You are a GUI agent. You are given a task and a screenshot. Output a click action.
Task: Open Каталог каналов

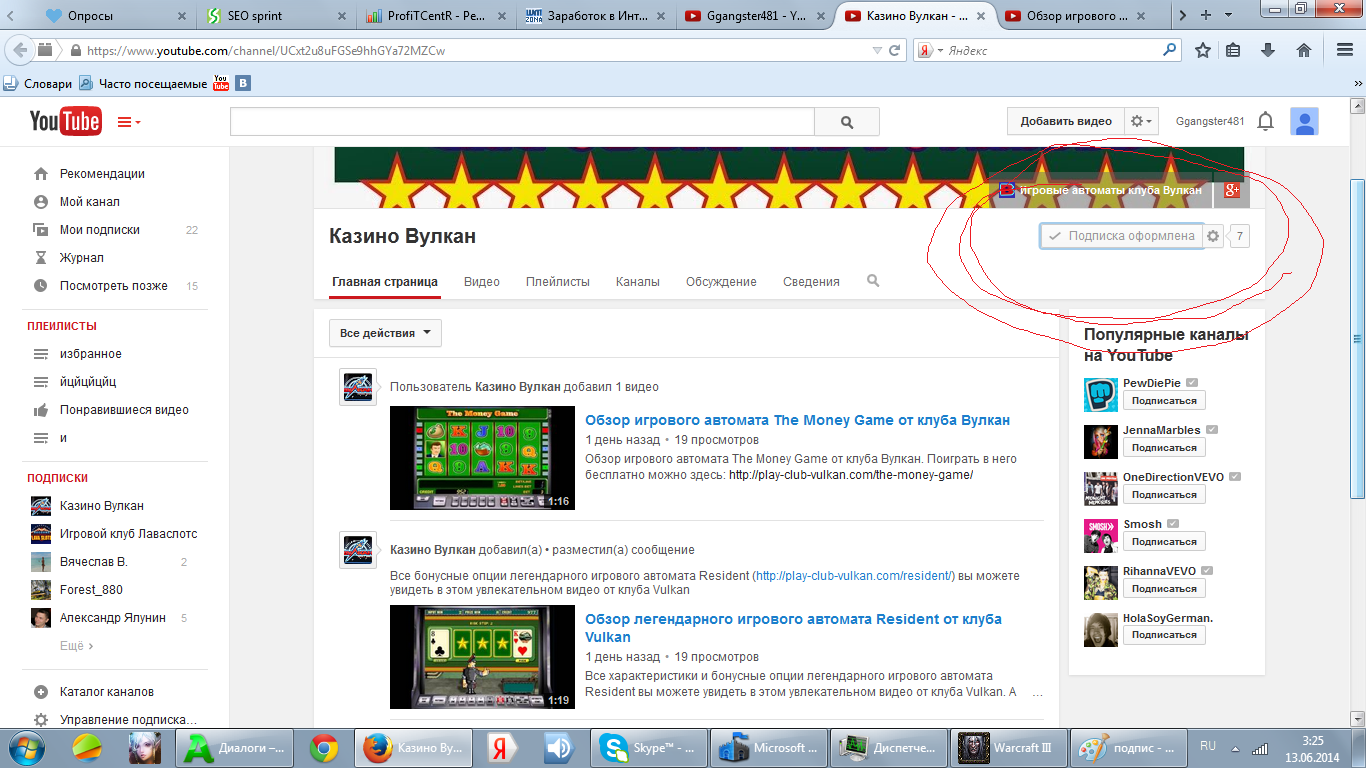[106, 692]
